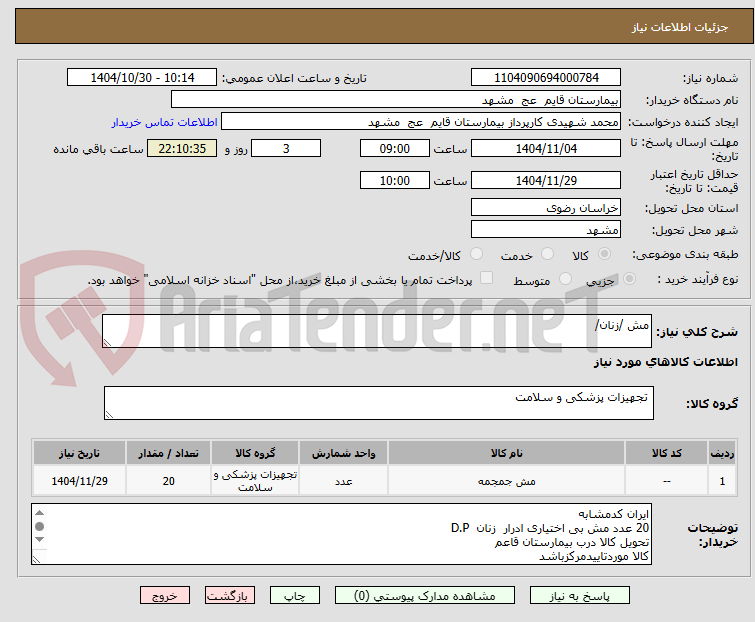
Task: Select the کالا radio button
Action: (x=604, y=254)
